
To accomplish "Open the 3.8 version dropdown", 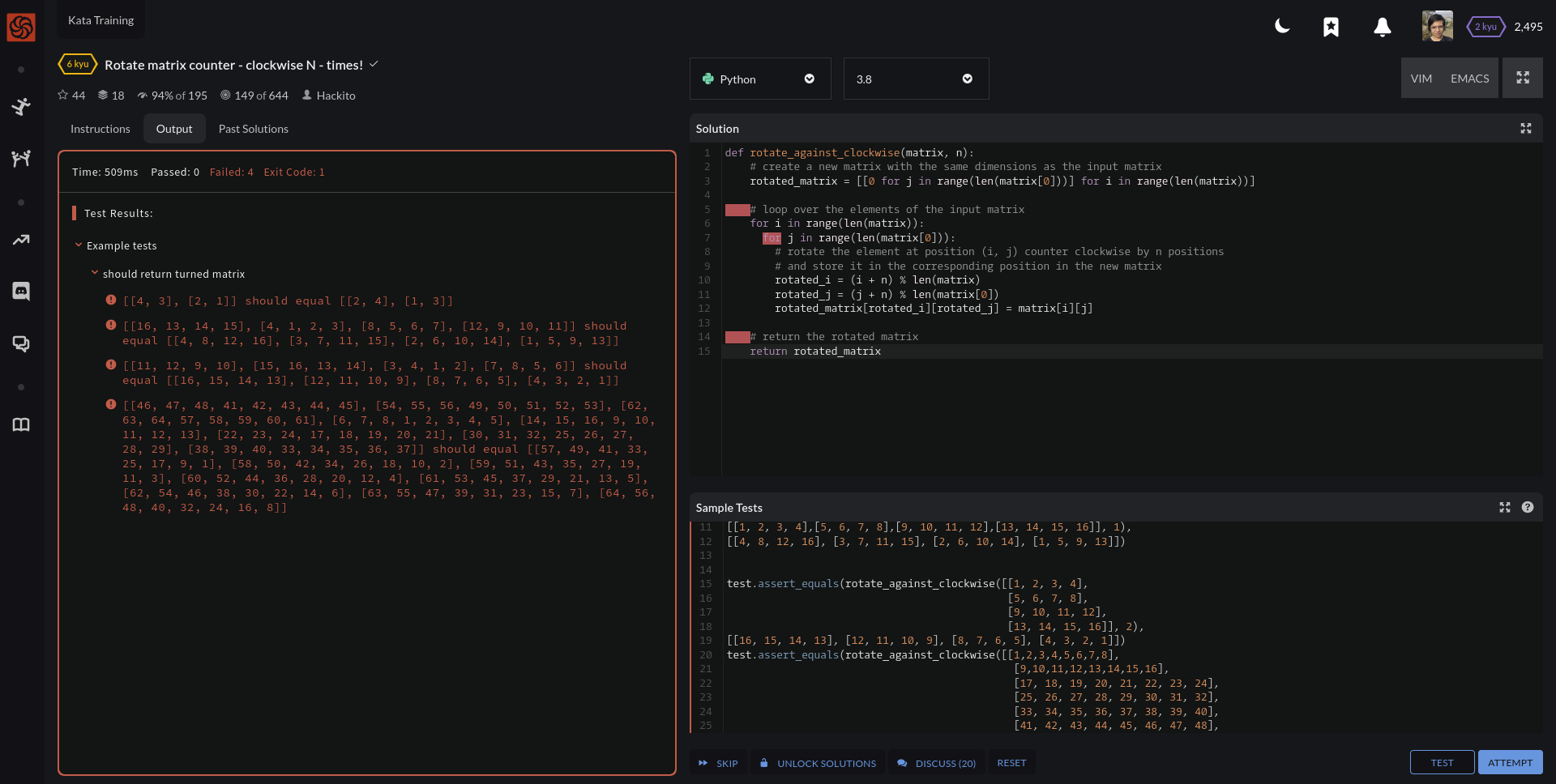I will [915, 79].
